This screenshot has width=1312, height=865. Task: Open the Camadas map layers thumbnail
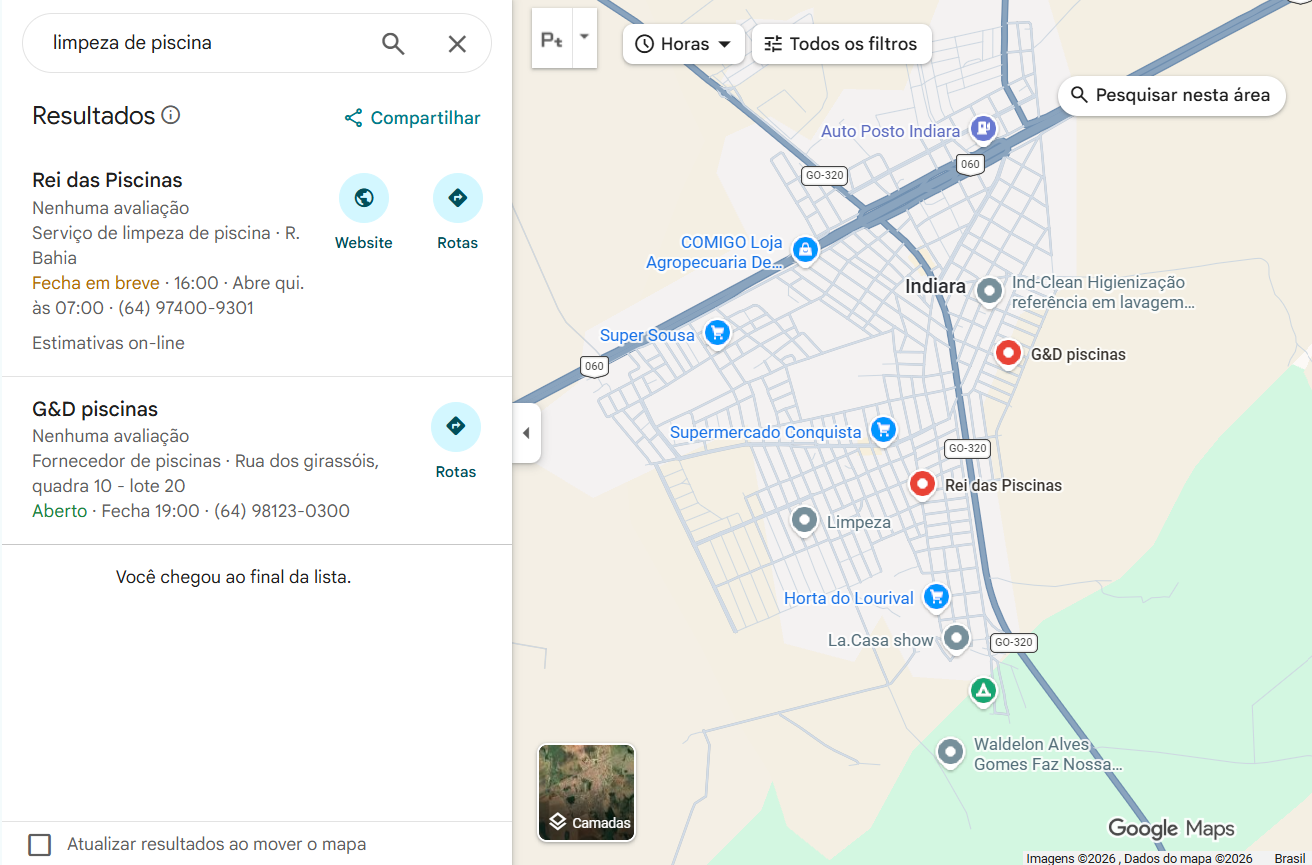[586, 792]
